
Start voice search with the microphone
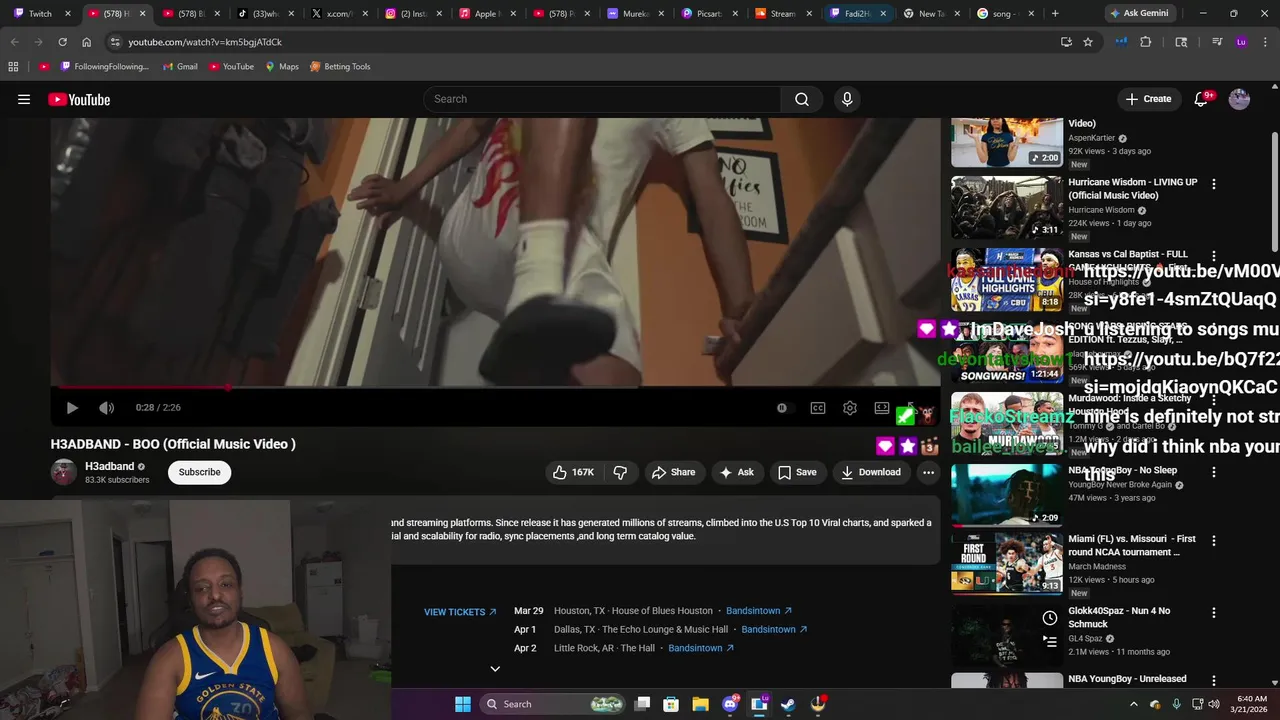[847, 99]
